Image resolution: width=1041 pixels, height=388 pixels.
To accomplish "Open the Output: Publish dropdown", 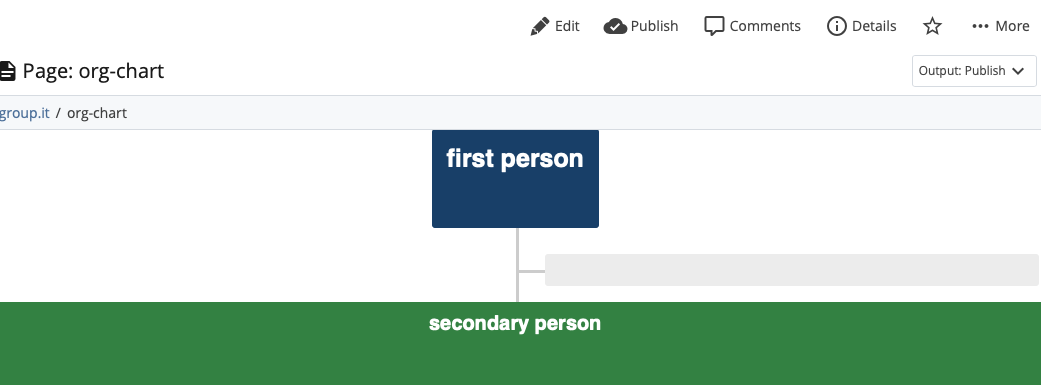I will click(x=974, y=71).
